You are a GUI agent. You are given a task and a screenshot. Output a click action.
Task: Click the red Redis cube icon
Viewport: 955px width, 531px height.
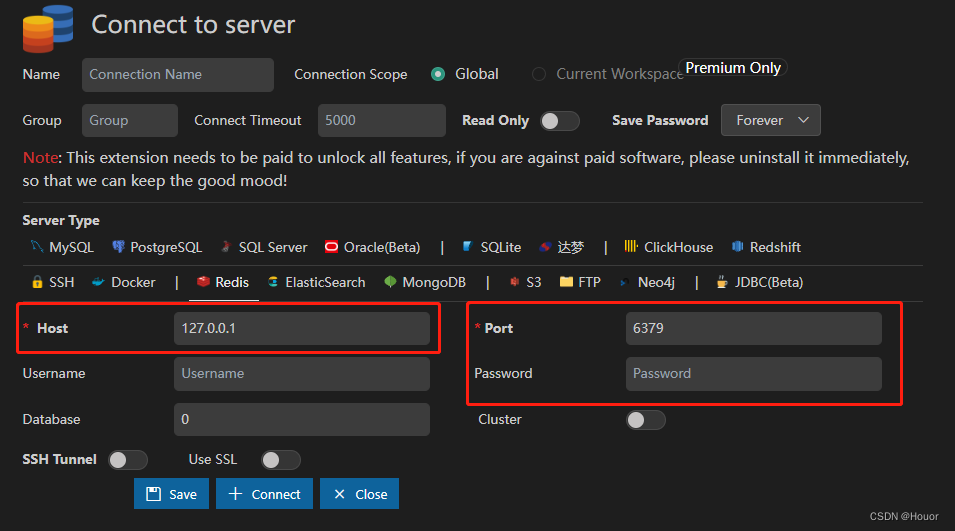coord(203,281)
